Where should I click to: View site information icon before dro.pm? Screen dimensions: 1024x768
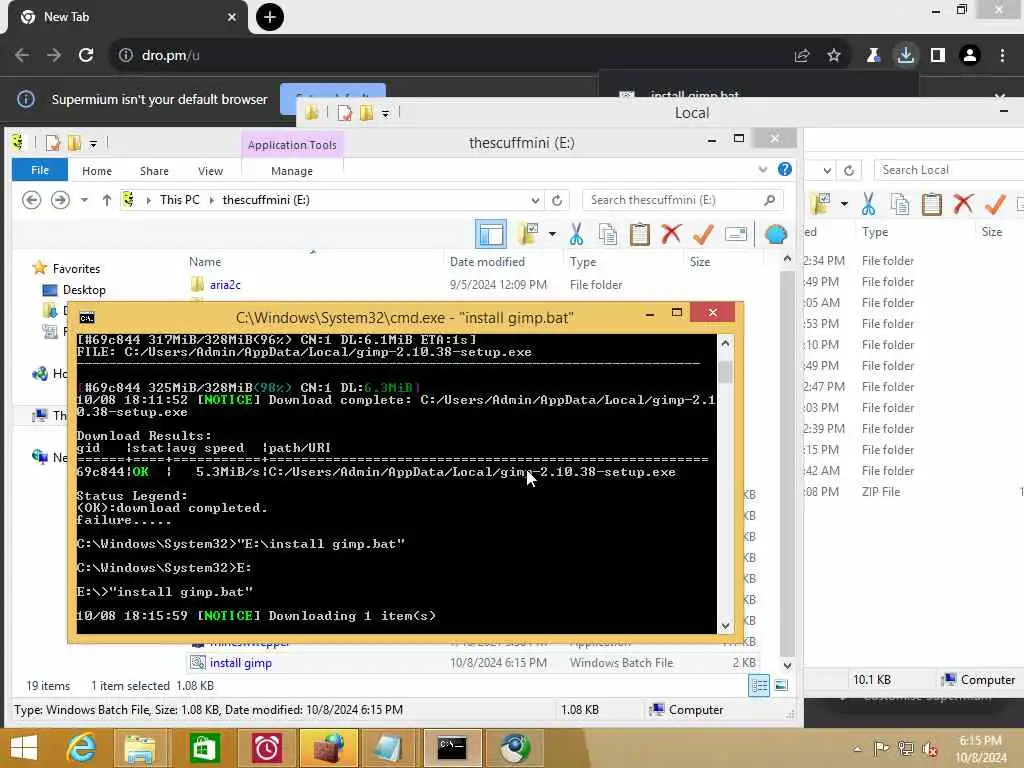[125, 55]
